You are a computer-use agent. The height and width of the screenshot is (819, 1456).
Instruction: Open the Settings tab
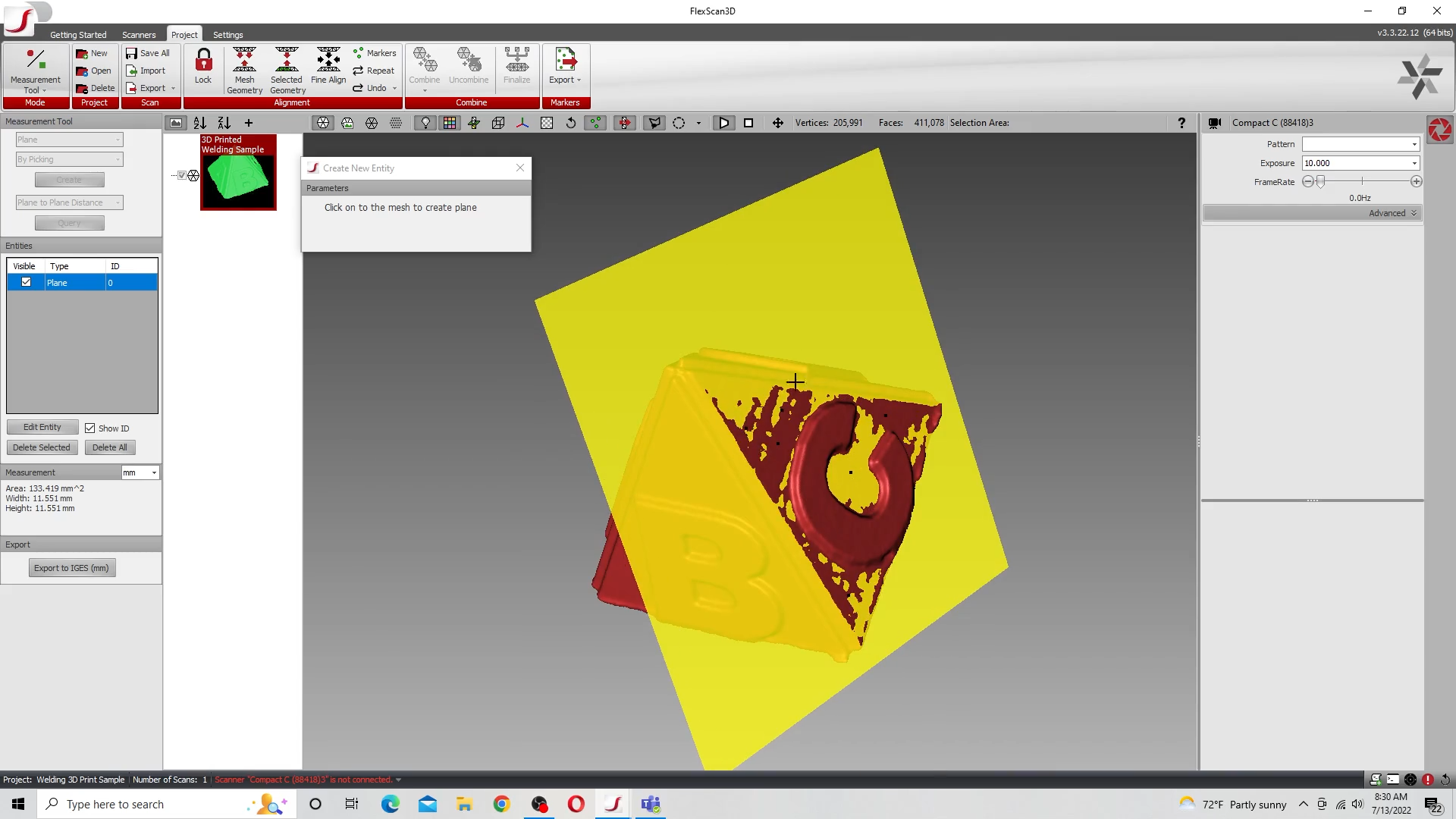pyautogui.click(x=228, y=35)
